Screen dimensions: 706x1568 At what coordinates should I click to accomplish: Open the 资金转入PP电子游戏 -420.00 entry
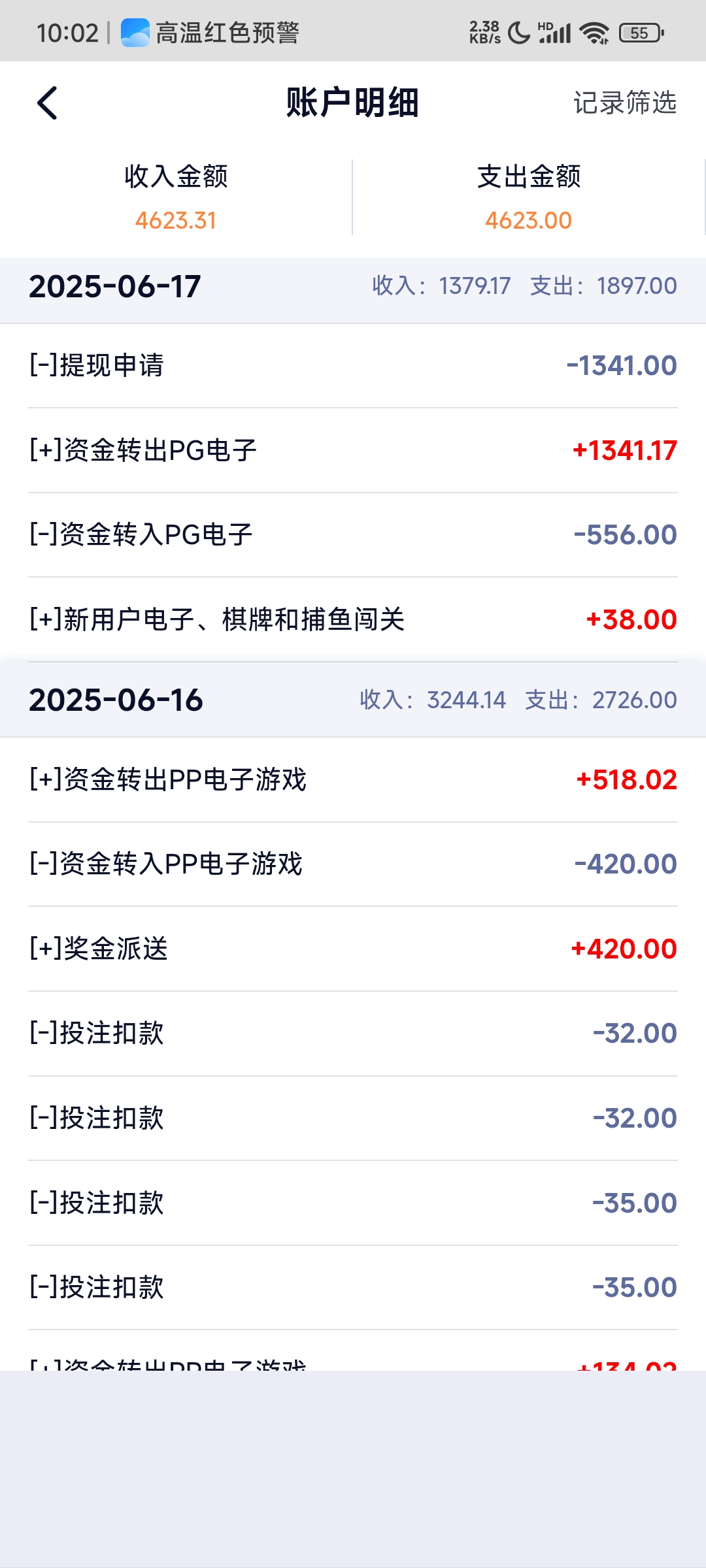[353, 864]
